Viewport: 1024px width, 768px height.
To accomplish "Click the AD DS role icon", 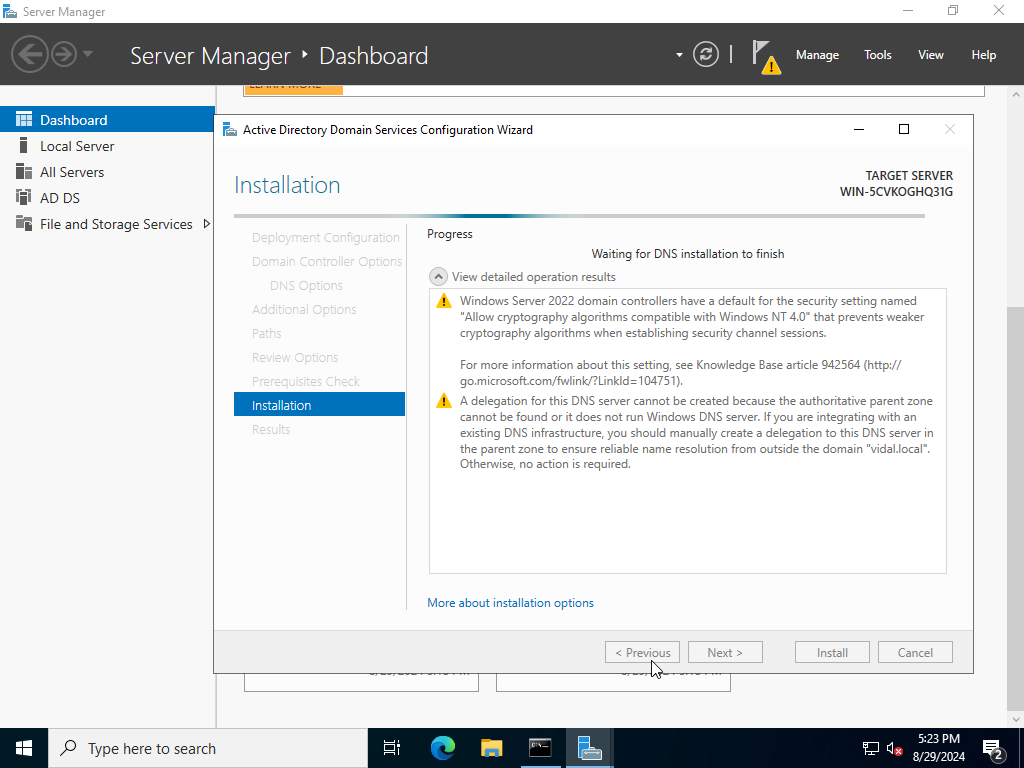I will (24, 197).
